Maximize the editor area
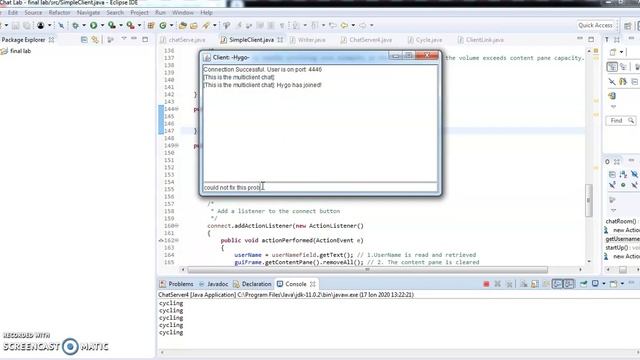This screenshot has width=640, height=360. pos(591,40)
